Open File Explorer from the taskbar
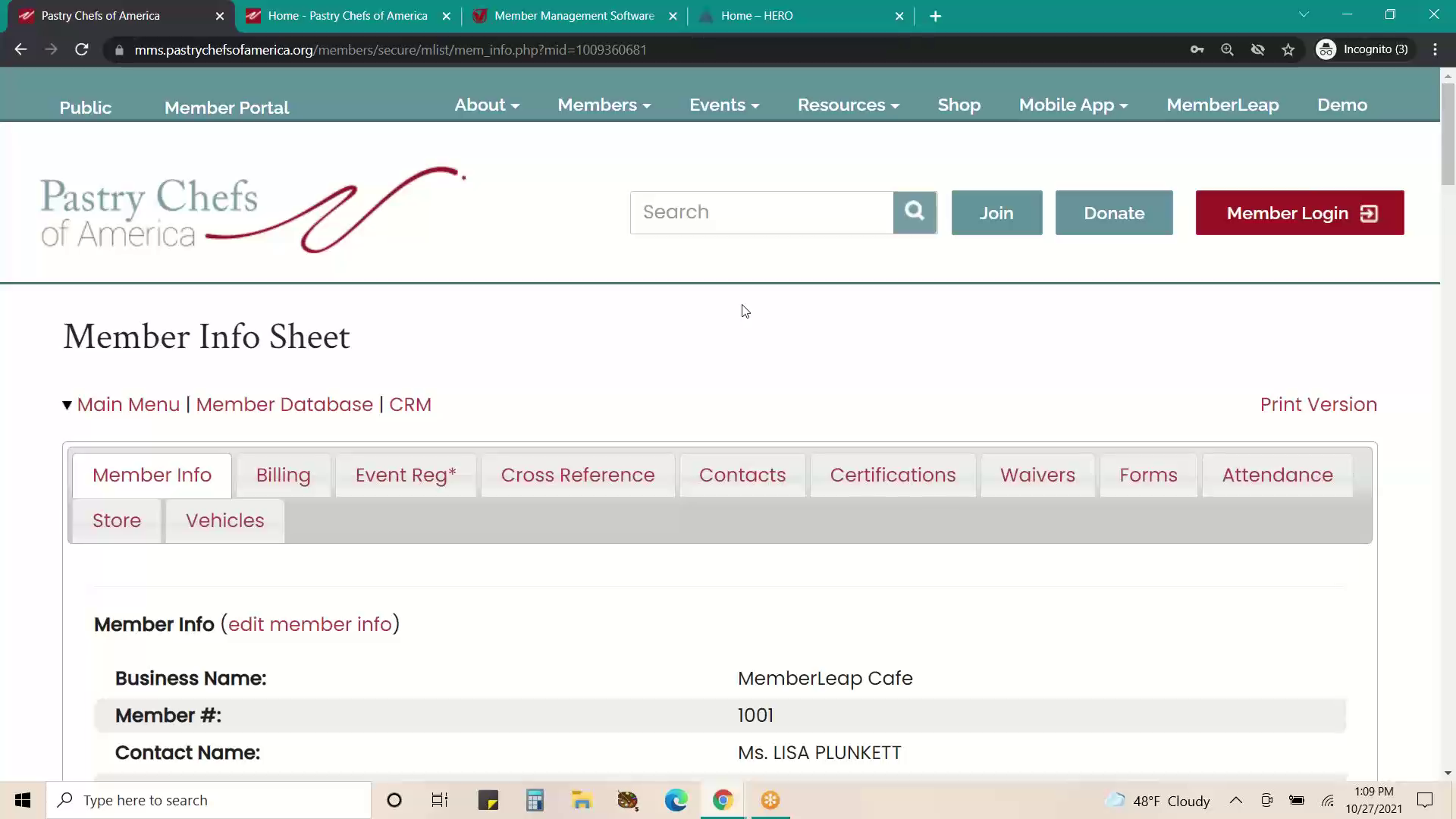 click(582, 800)
